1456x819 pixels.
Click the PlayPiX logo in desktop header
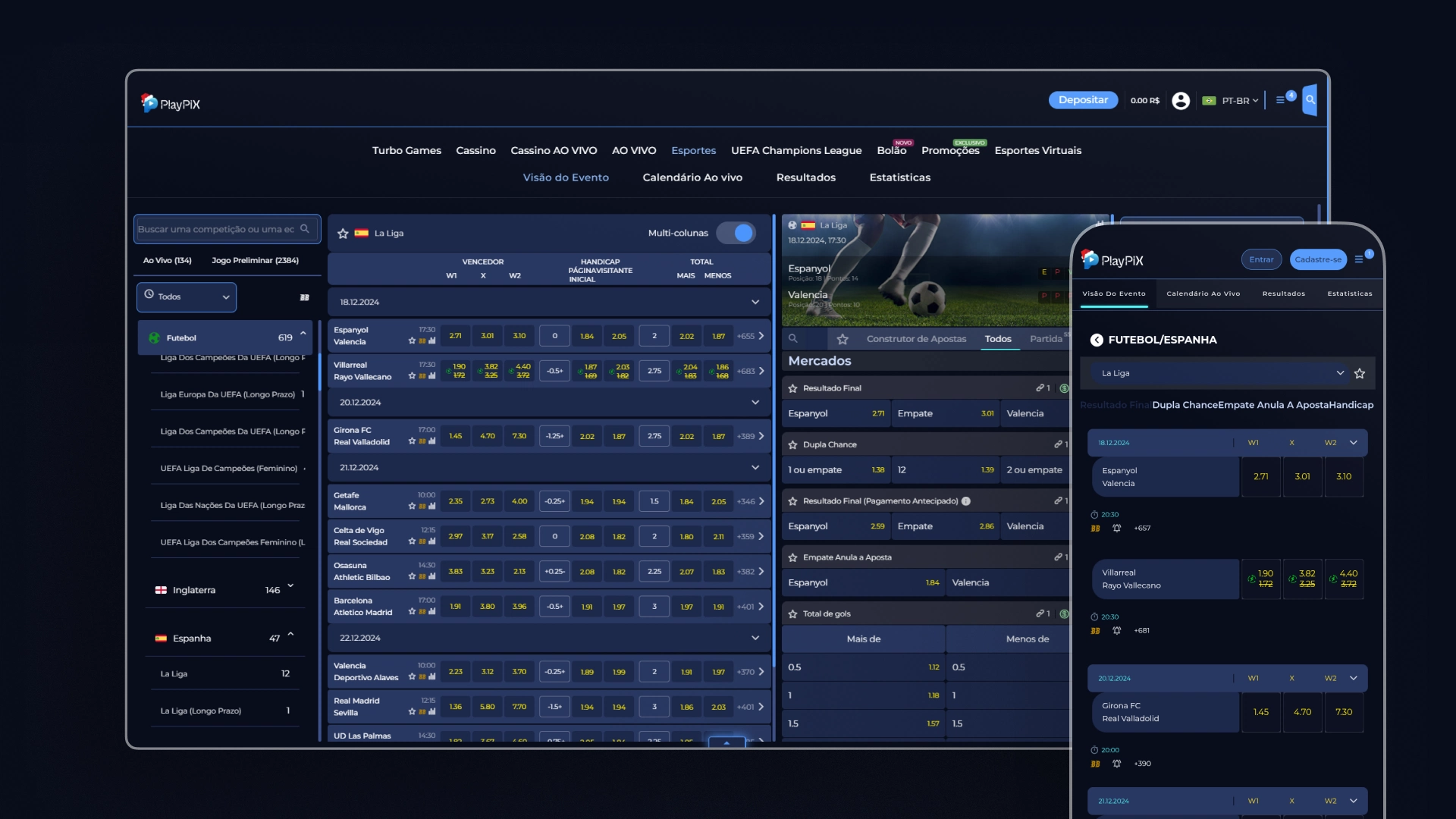[171, 103]
